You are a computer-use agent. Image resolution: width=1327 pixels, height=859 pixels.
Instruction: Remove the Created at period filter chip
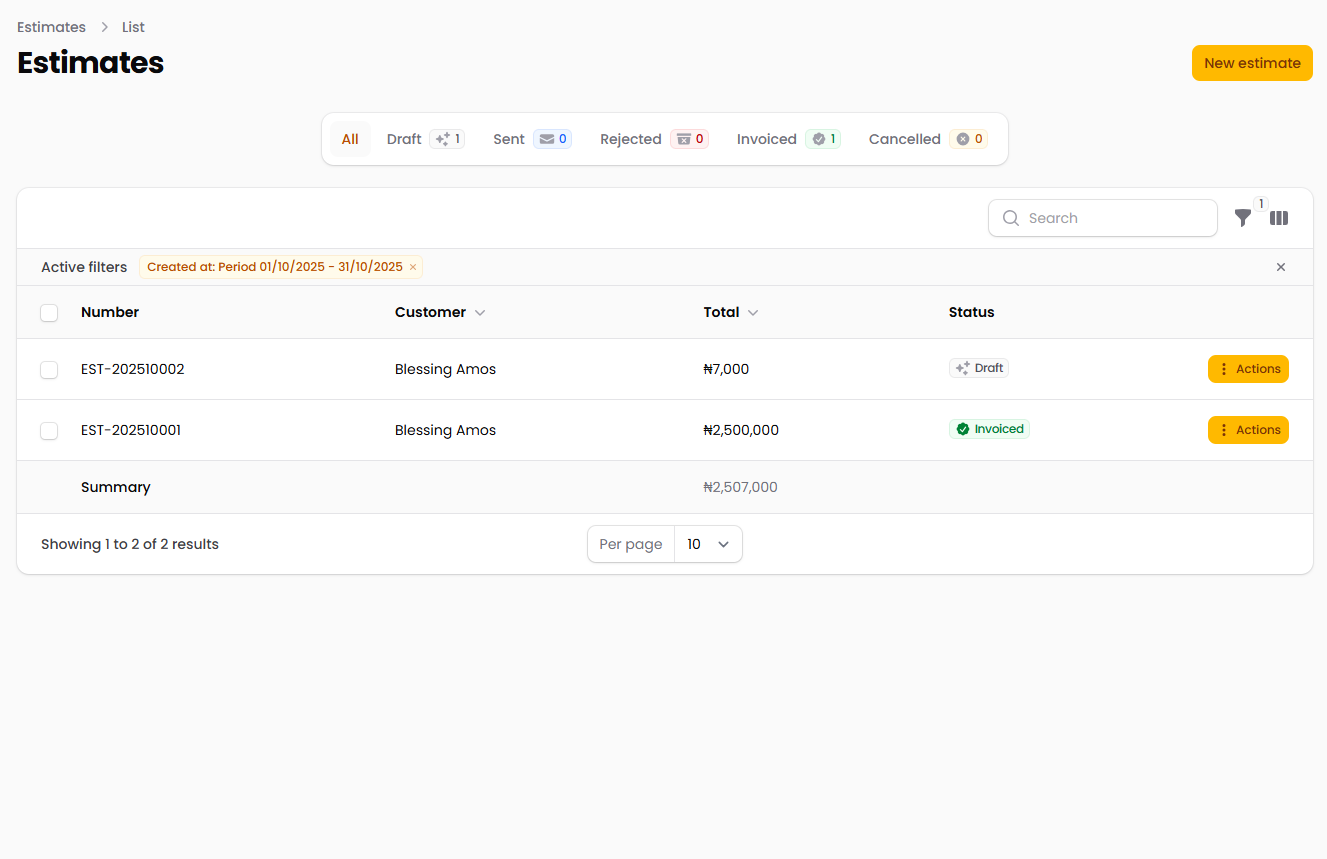[412, 267]
